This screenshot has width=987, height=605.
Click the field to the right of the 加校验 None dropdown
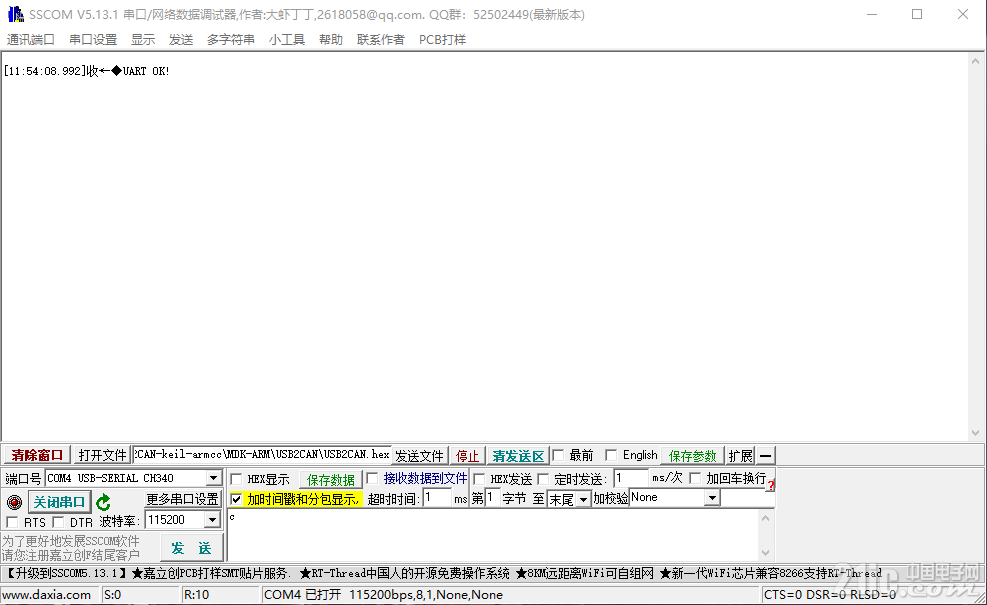coord(747,498)
